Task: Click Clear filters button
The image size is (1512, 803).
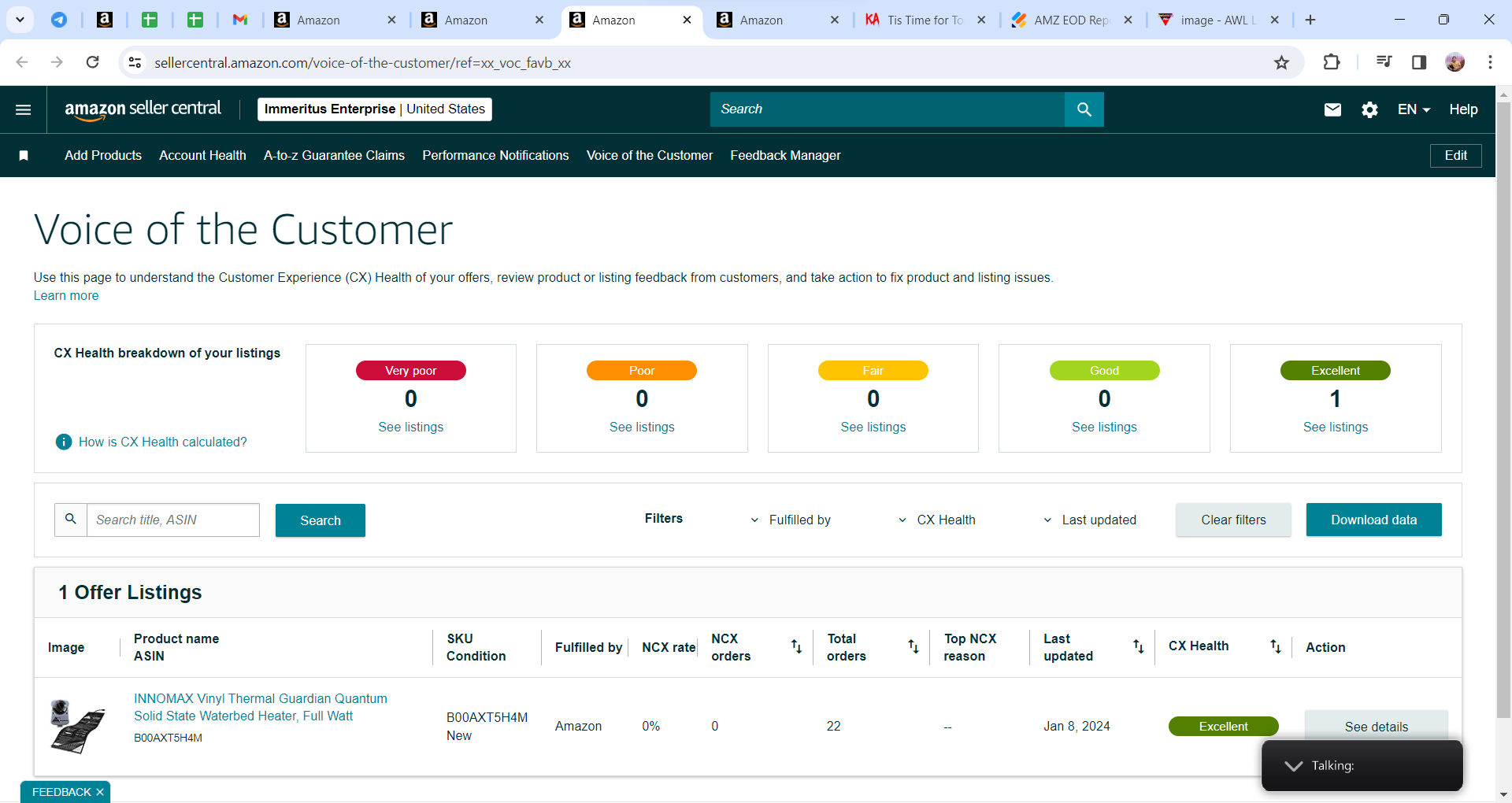Action: [x=1233, y=520]
